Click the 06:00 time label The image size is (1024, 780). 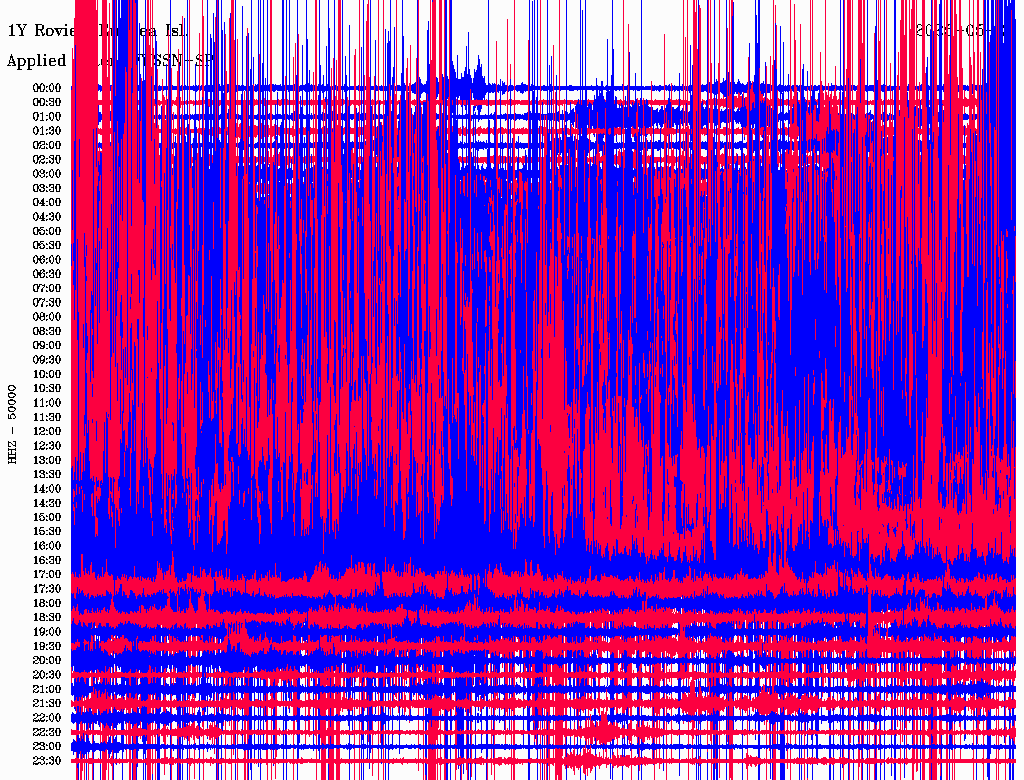(x=47, y=260)
